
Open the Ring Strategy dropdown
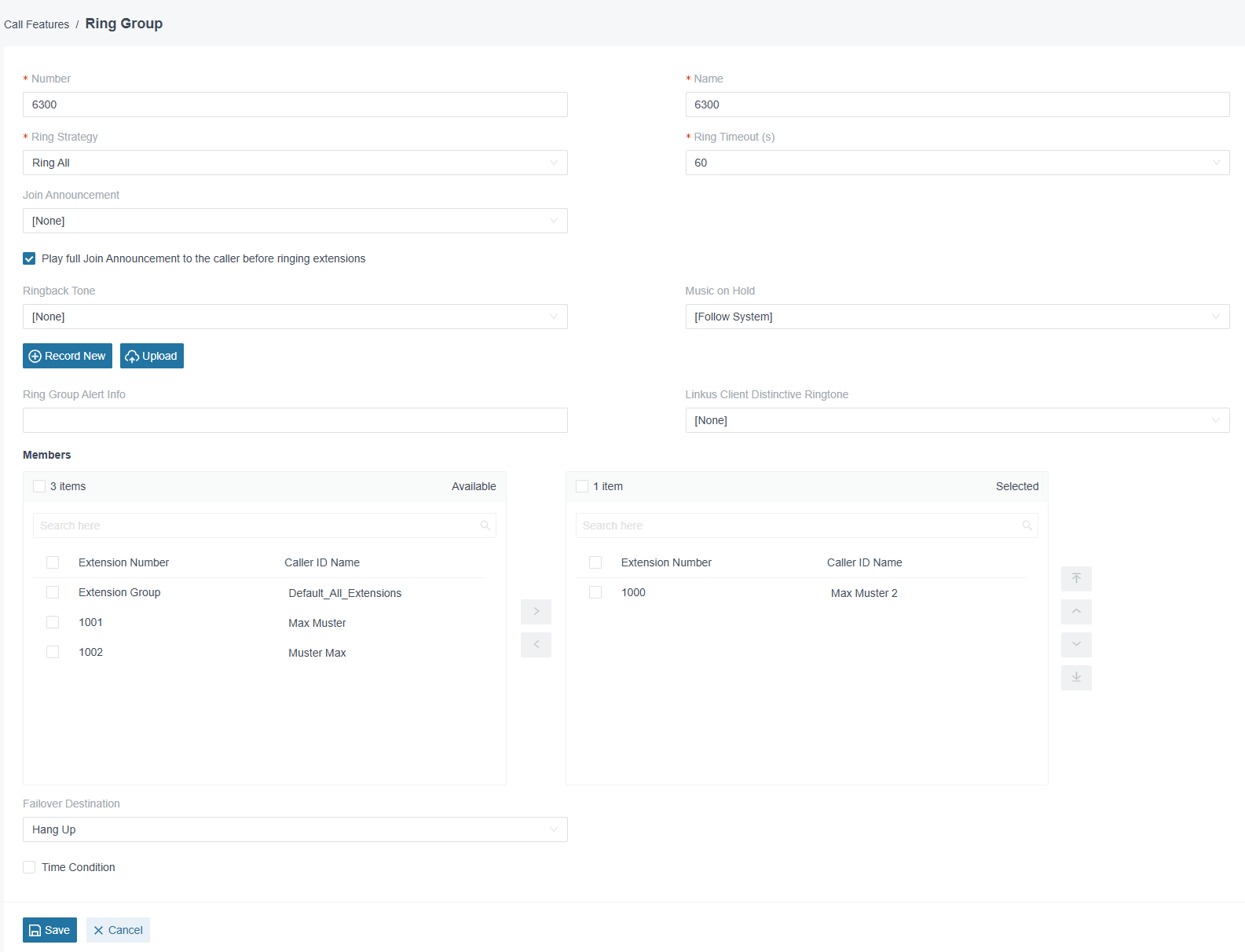295,163
